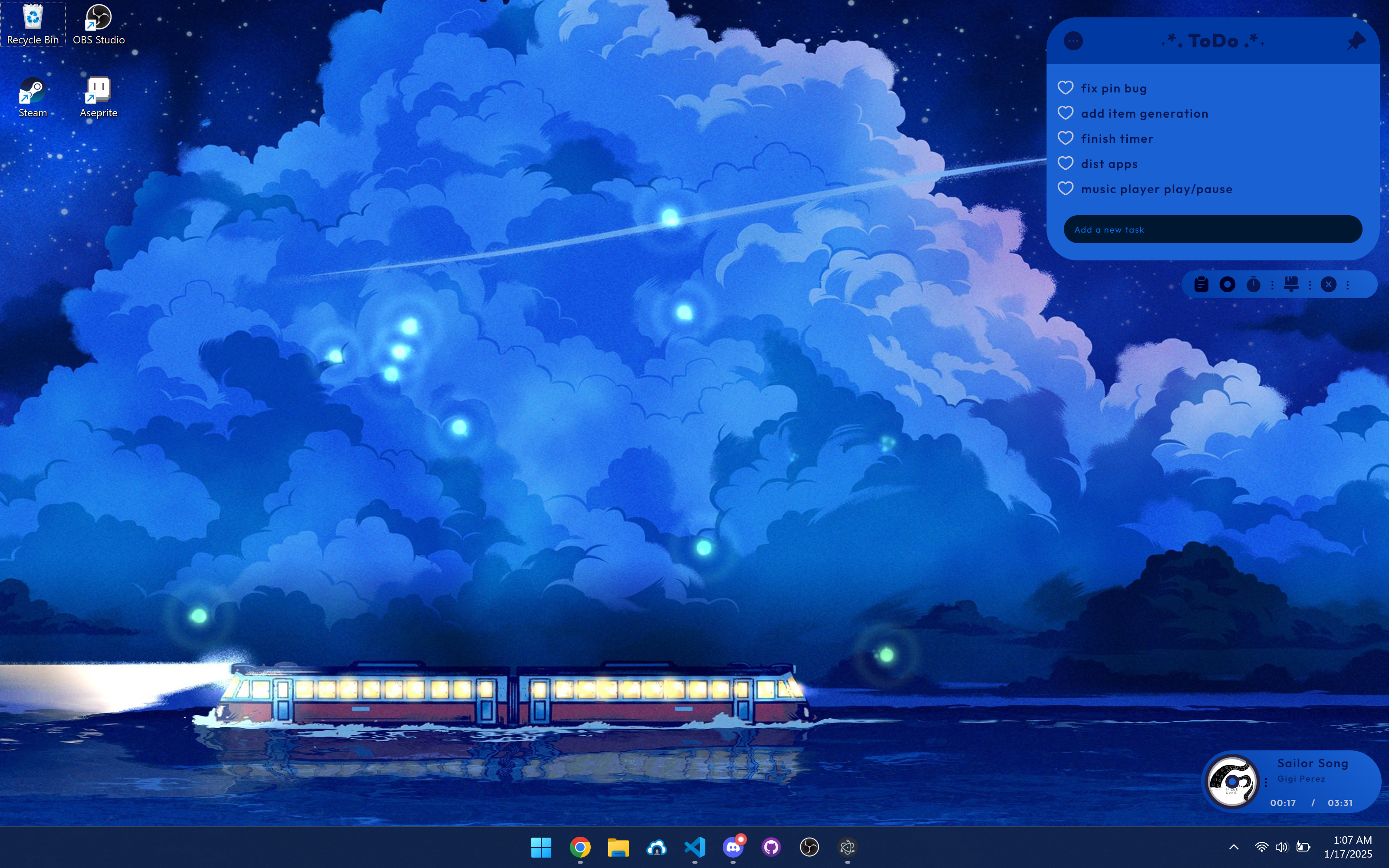Open the Windows Start menu

pyautogui.click(x=541, y=847)
